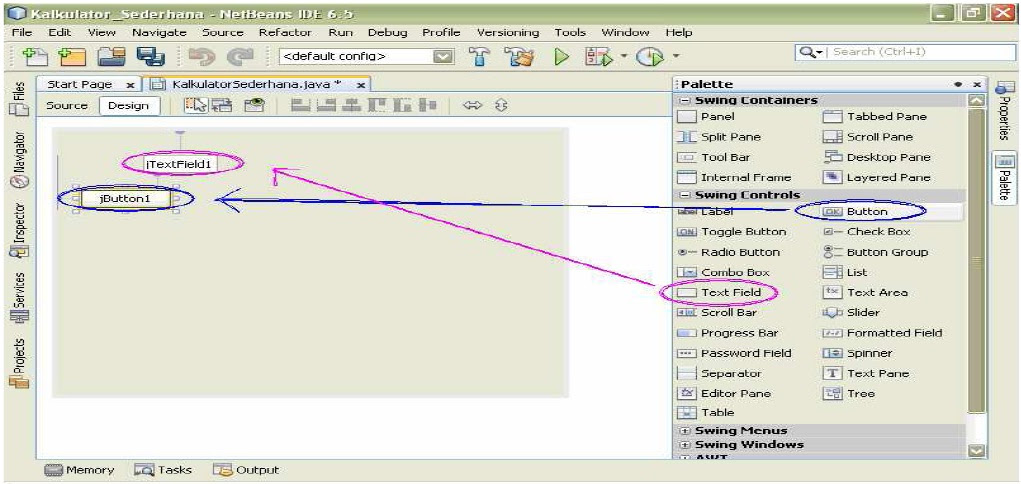
Task: Click the Save All disk icon
Action: click(150, 57)
